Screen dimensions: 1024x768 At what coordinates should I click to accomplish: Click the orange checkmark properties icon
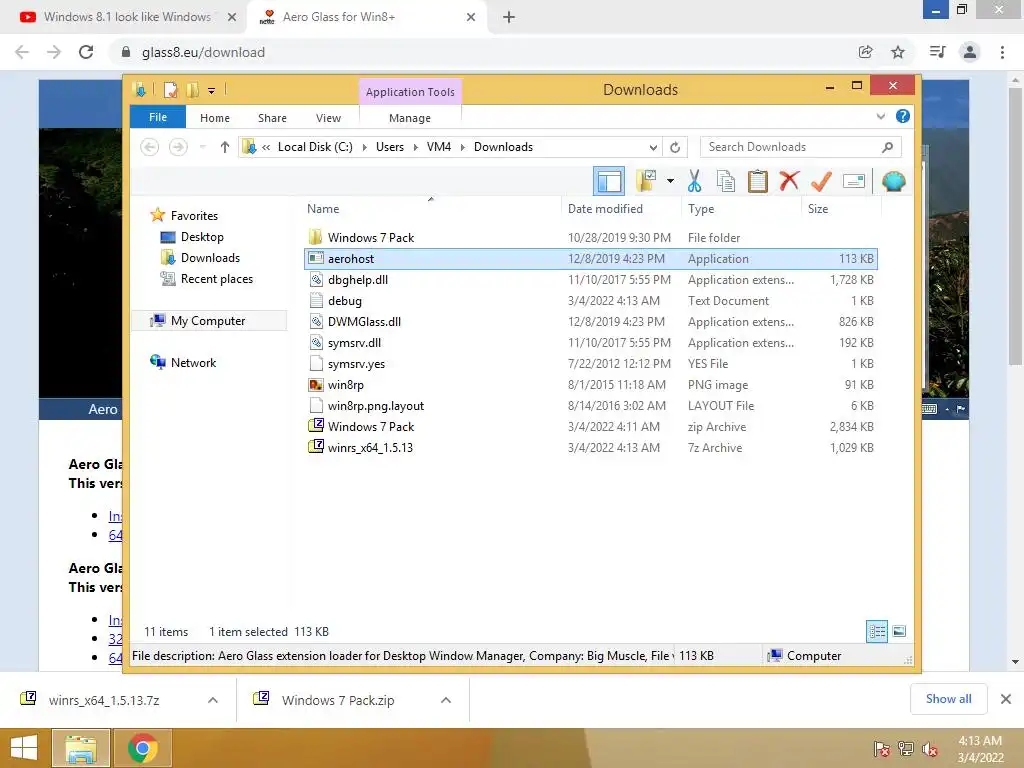[821, 181]
